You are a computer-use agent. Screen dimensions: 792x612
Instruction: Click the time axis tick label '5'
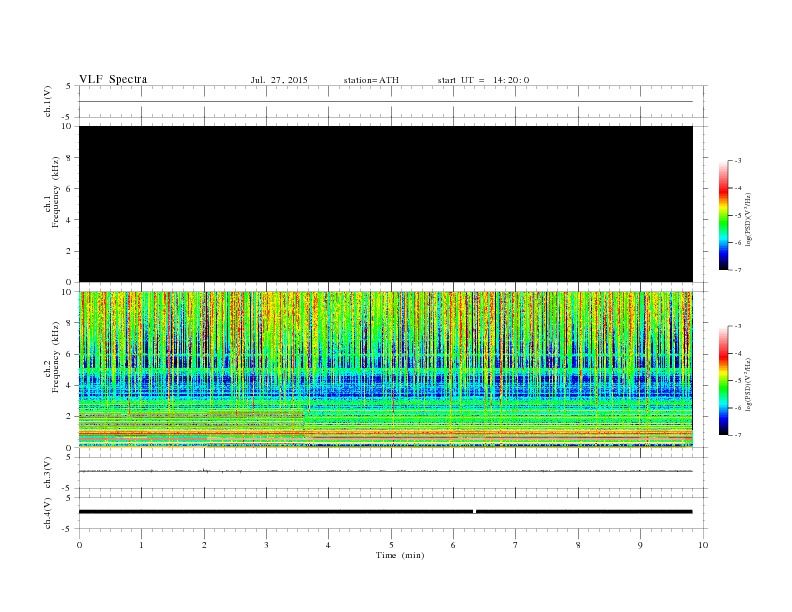click(x=391, y=545)
